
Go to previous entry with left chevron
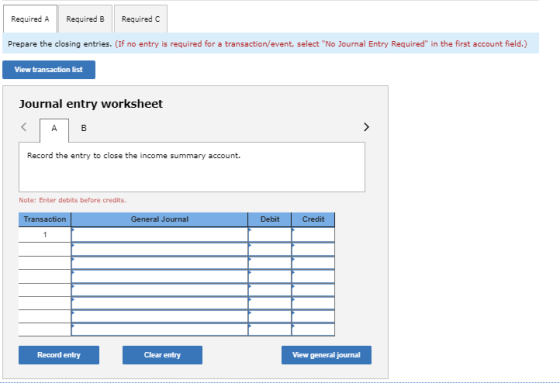click(24, 127)
